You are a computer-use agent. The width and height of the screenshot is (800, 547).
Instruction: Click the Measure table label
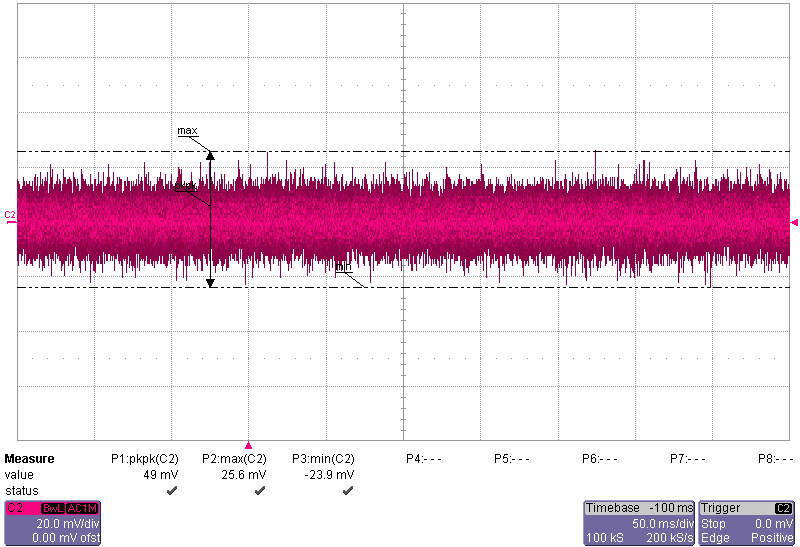(29, 459)
